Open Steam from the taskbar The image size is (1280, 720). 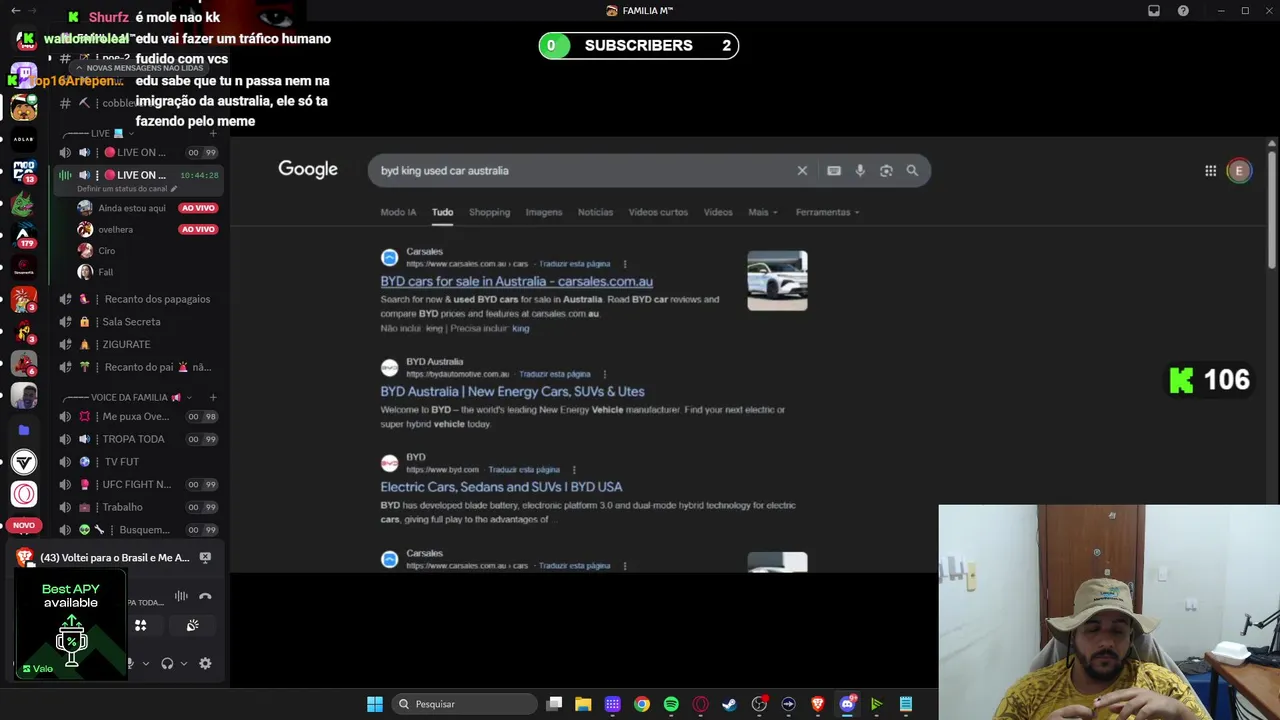click(x=730, y=704)
